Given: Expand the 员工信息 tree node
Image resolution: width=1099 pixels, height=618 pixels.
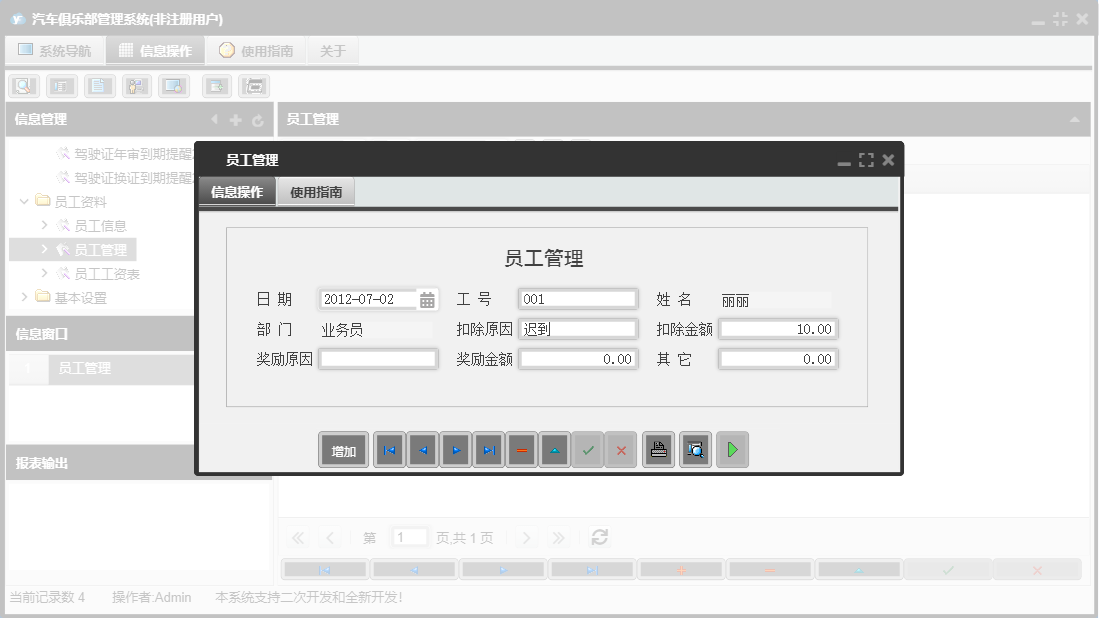Looking at the screenshot, I should coord(45,225).
